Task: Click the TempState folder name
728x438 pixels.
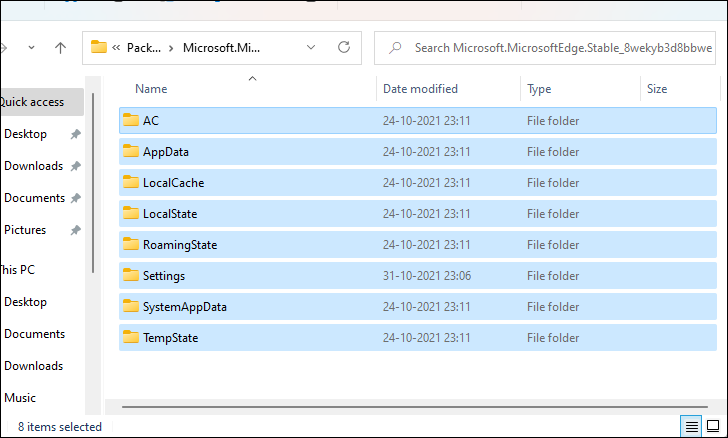Action: (170, 338)
